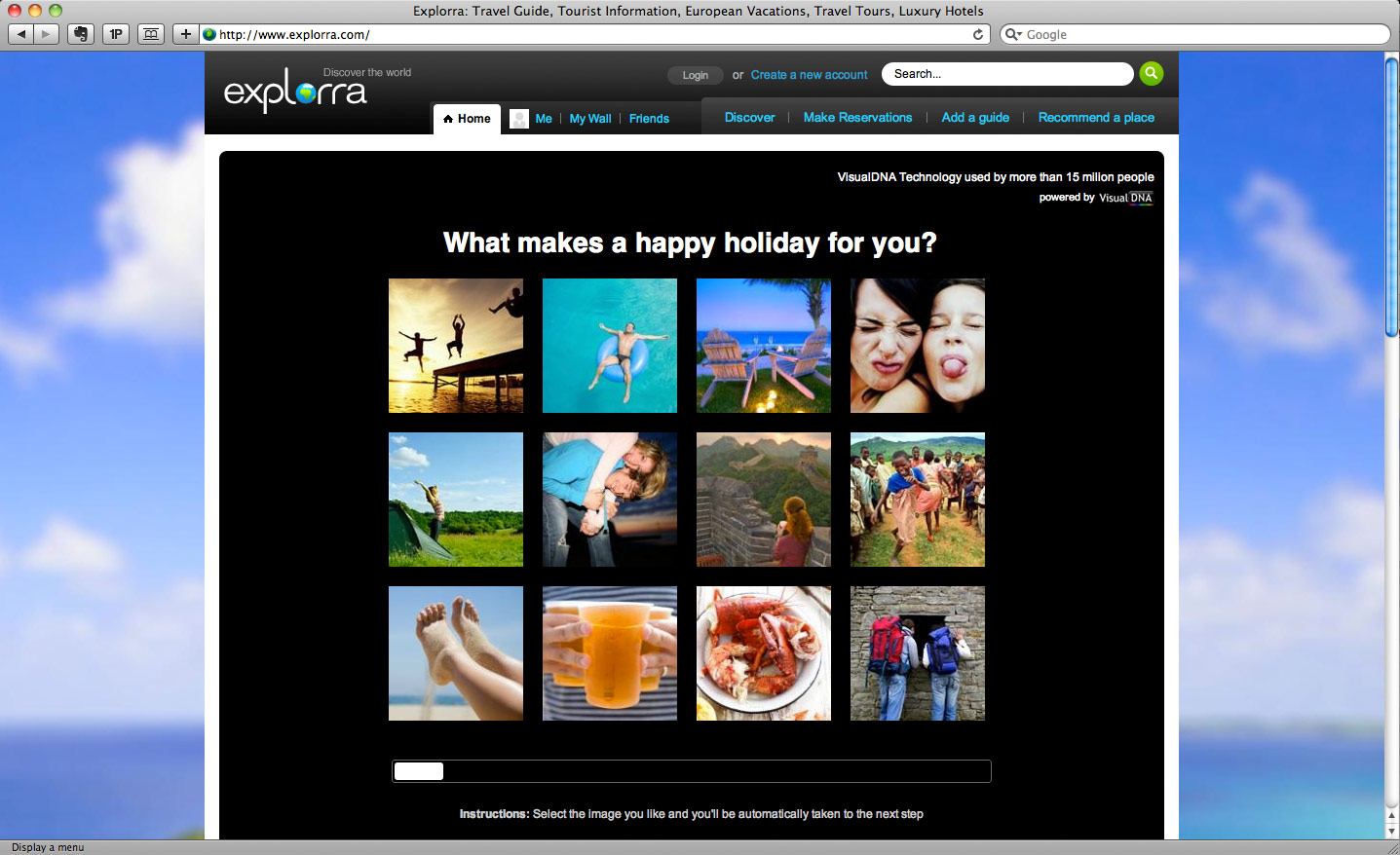
Task: Click the Explorra site search field
Action: coord(1006,74)
